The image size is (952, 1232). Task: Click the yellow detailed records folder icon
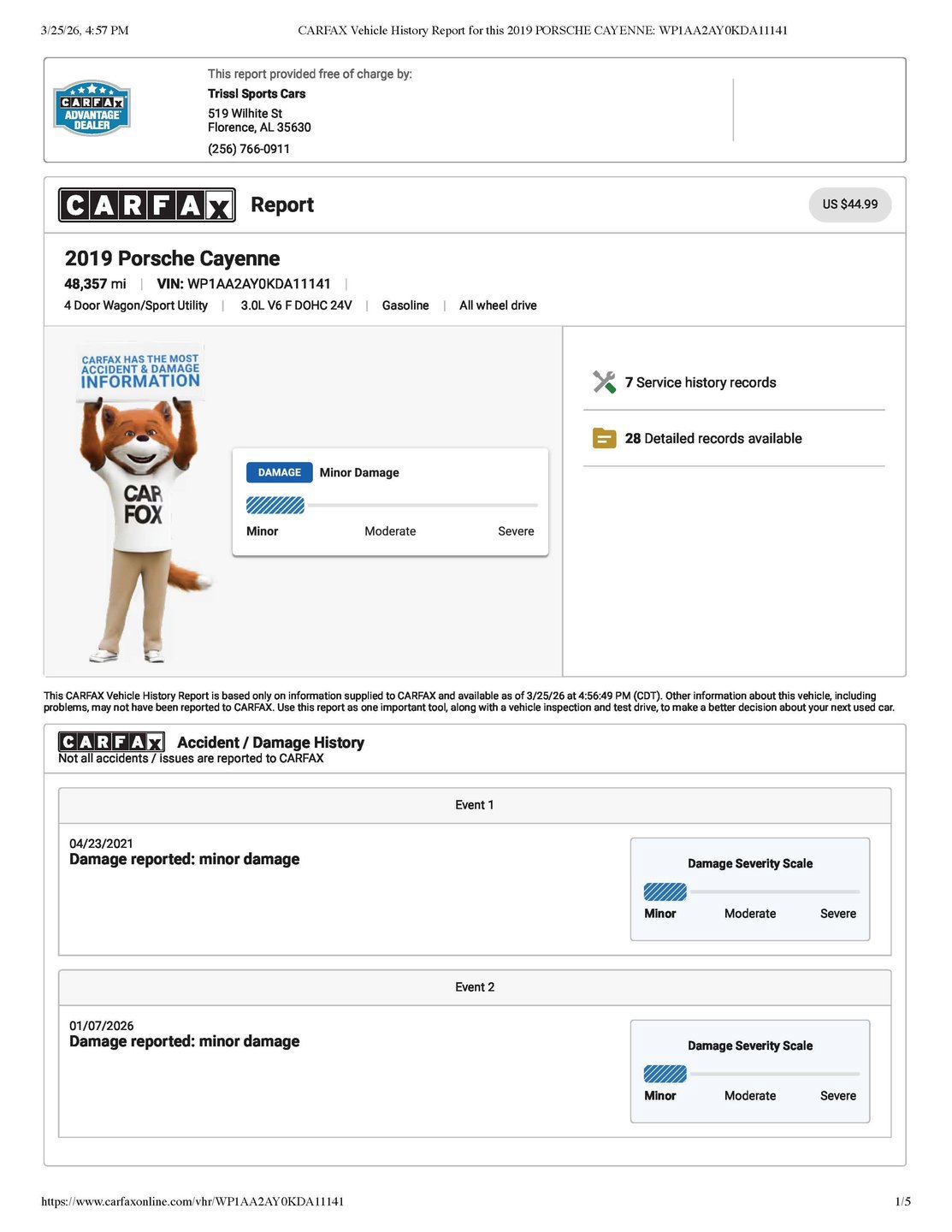[x=604, y=439]
